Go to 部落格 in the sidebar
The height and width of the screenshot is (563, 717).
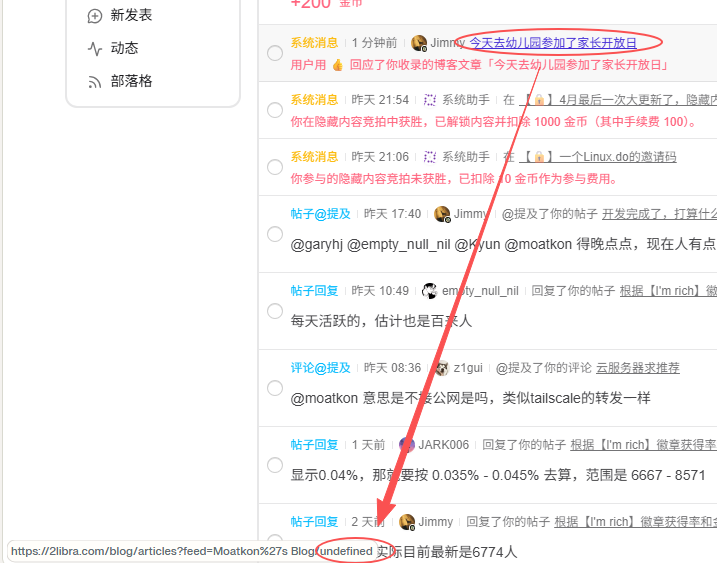[131, 81]
